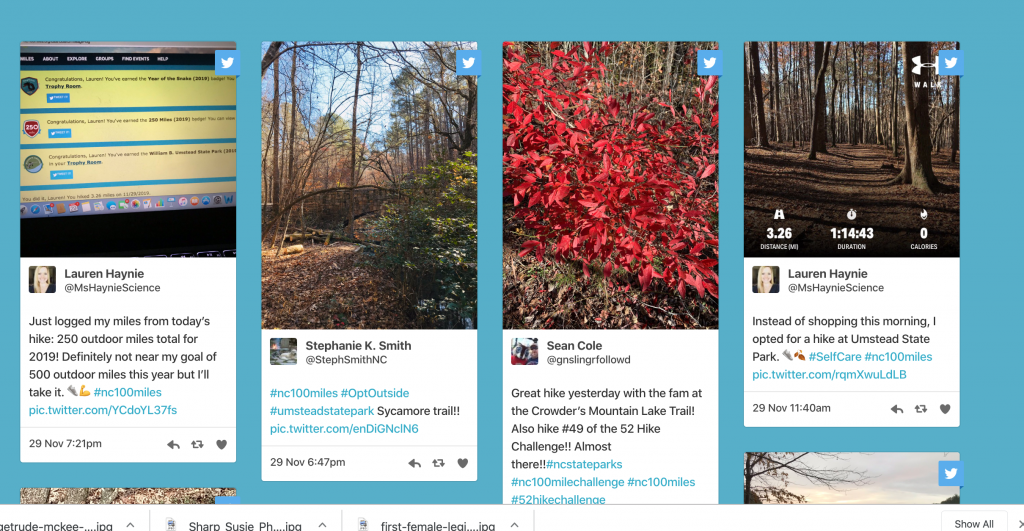
Task: Open the #OptOutside hashtag
Action: 375,393
